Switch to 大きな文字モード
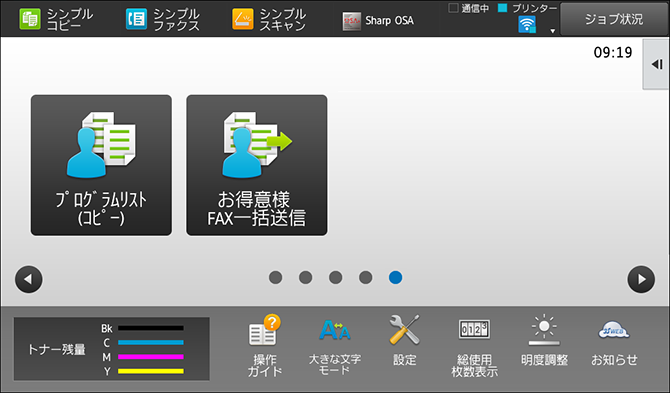 (335, 346)
